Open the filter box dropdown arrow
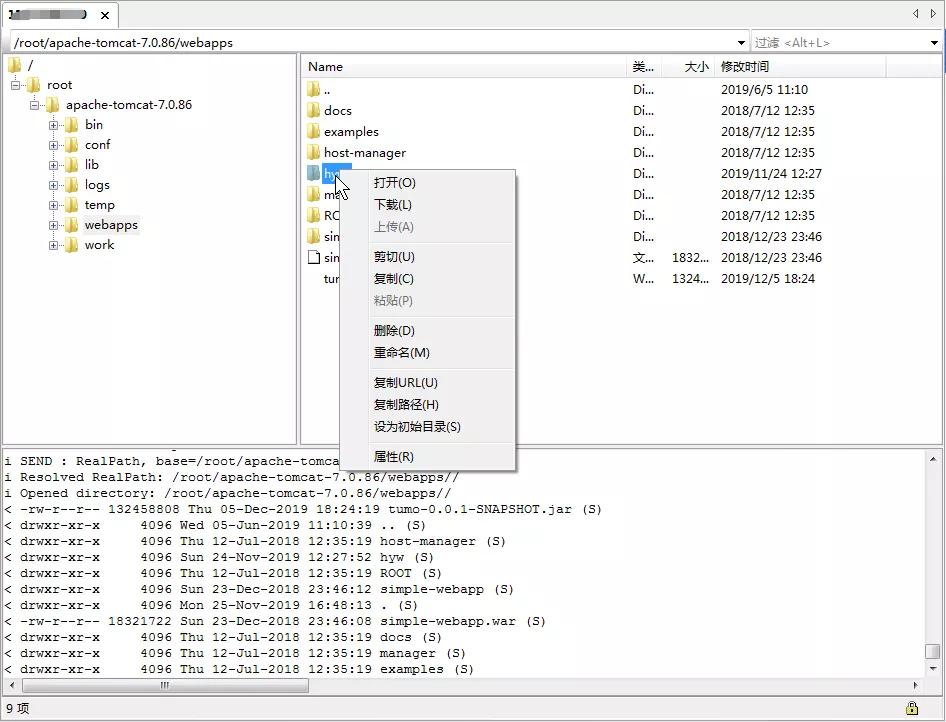The image size is (946, 722). pyautogui.click(x=935, y=43)
